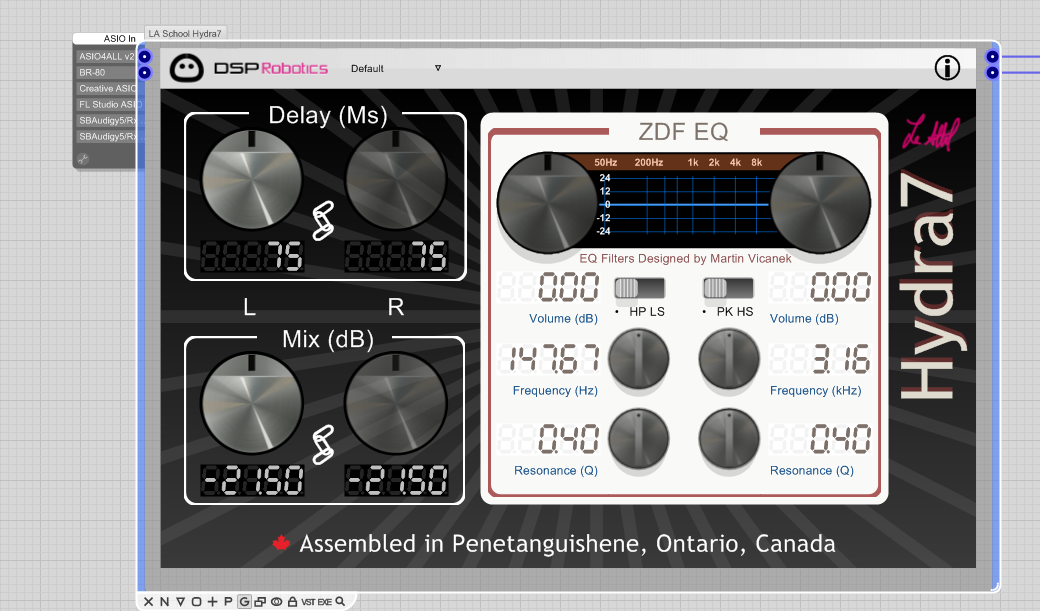Flip the HP LS filter type switch

click(639, 288)
